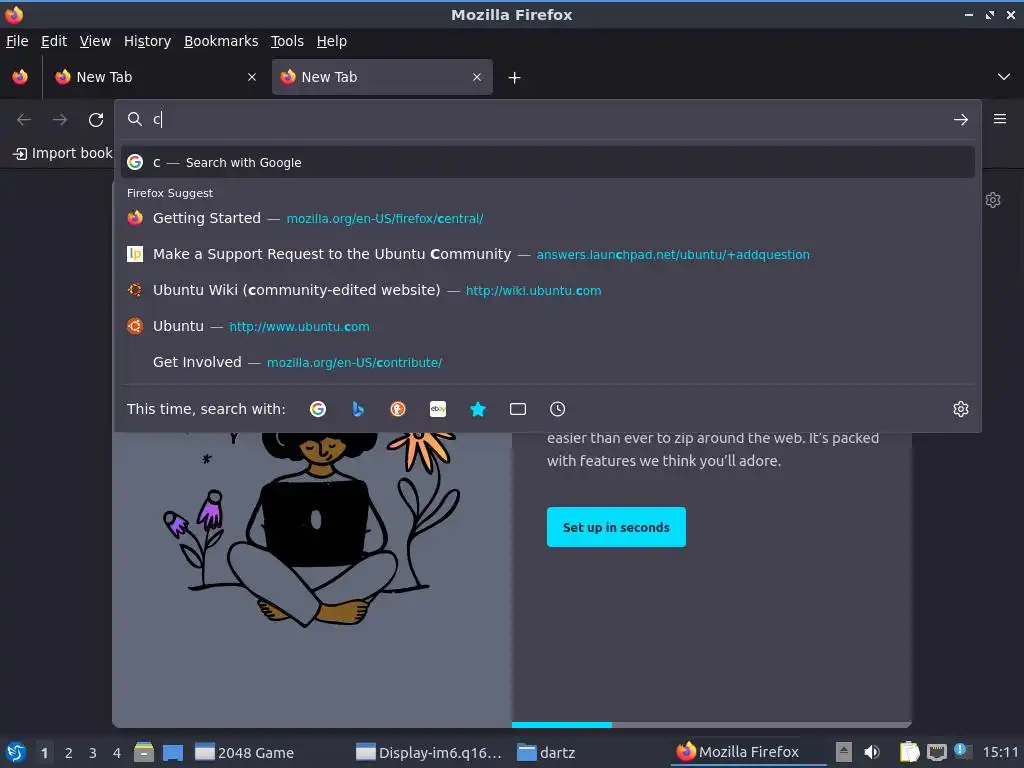Click Import bookmarks in the bookmarks toolbar
Screen dimensions: 1024x768
tap(63, 153)
